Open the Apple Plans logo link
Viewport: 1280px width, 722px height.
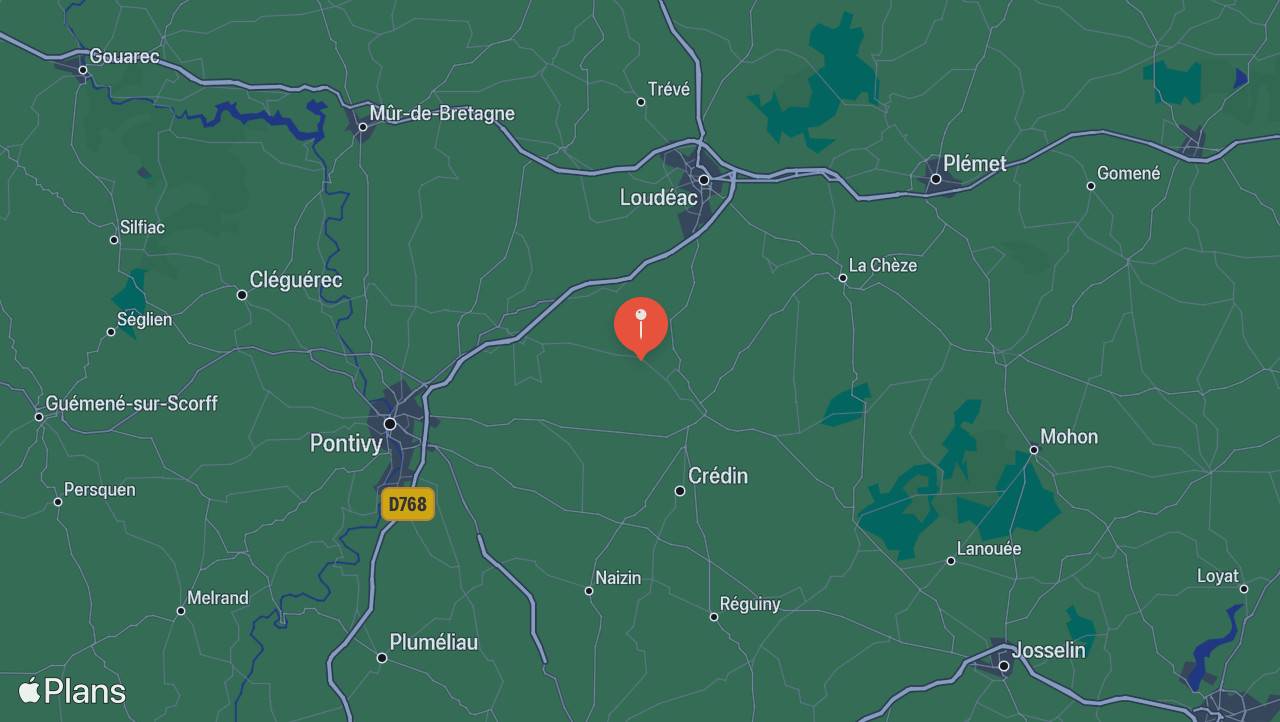72,691
